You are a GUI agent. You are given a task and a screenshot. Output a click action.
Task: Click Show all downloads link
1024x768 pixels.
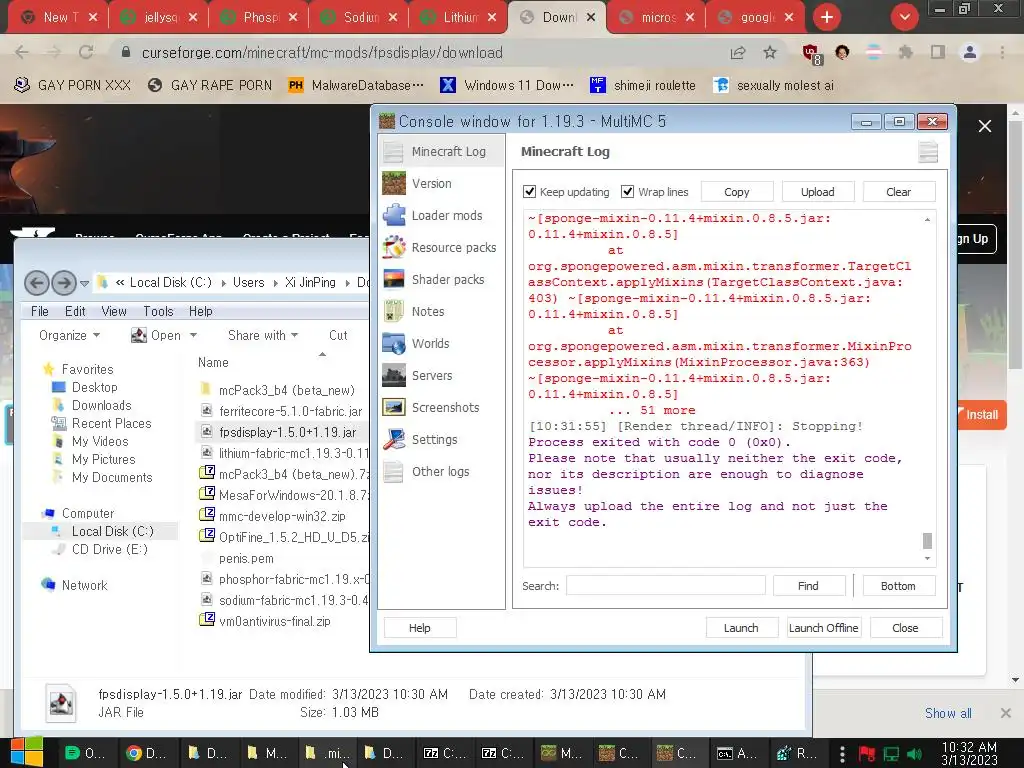pyautogui.click(x=948, y=713)
